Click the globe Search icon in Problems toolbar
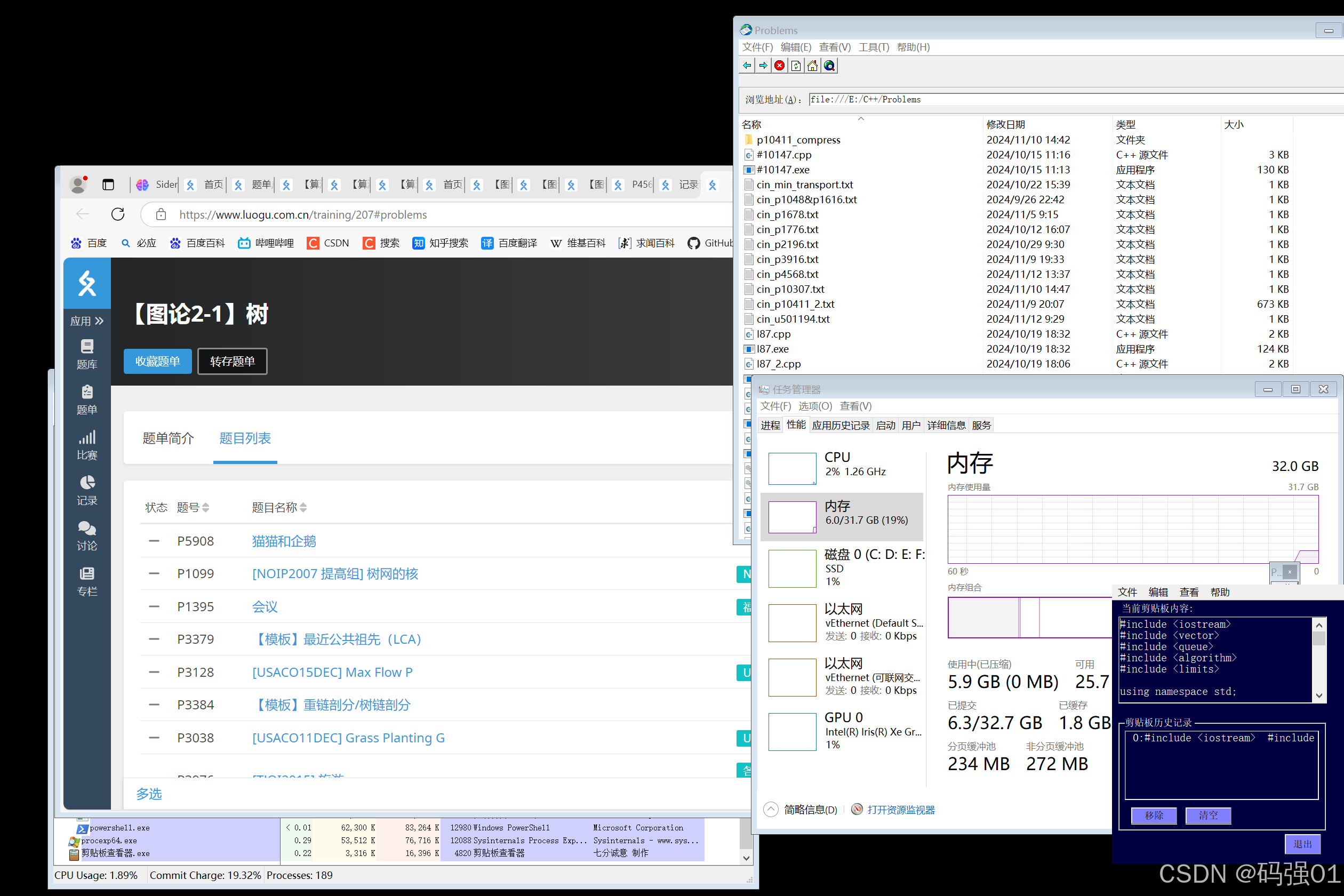Screen dimensions: 1344x896 click(x=829, y=65)
